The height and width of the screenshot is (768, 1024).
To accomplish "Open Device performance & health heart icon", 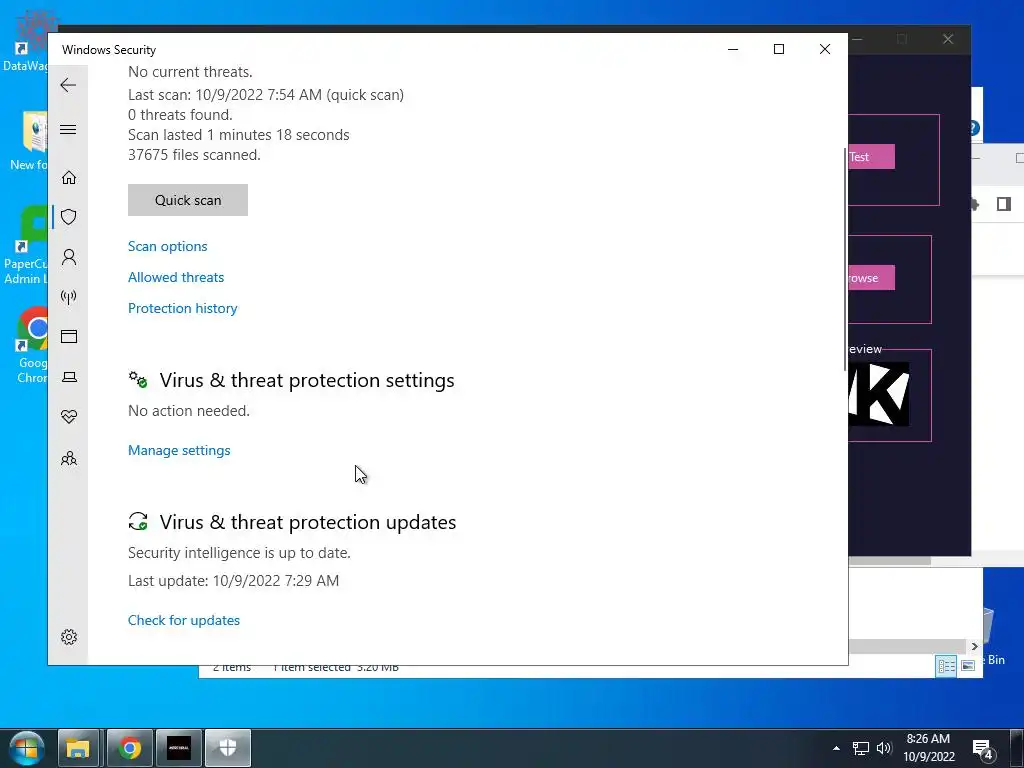I will (x=69, y=417).
